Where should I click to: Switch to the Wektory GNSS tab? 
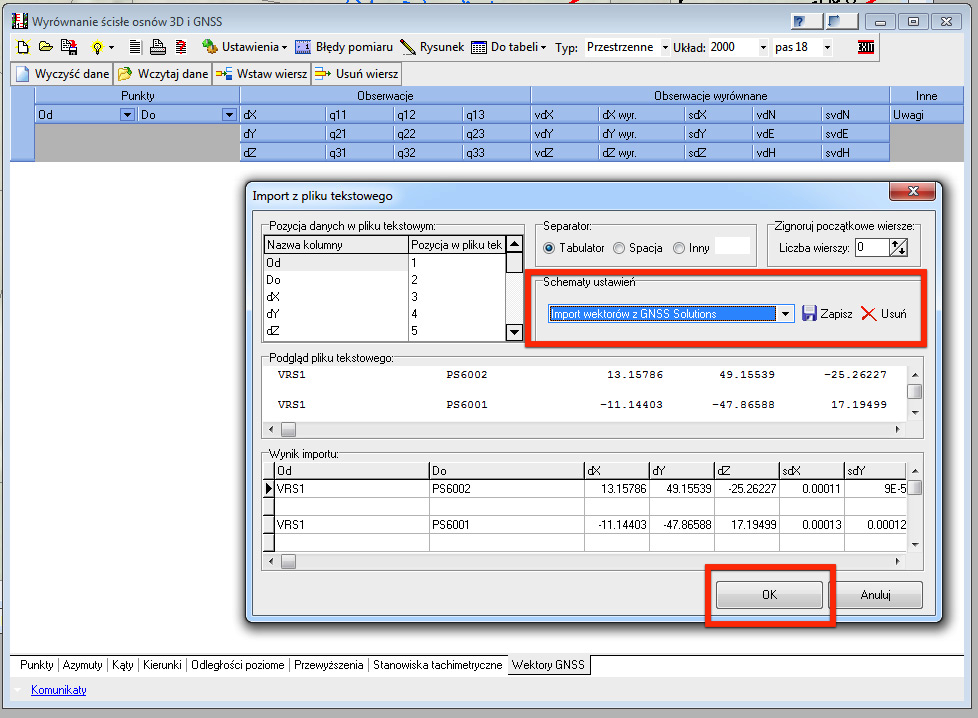(x=549, y=665)
